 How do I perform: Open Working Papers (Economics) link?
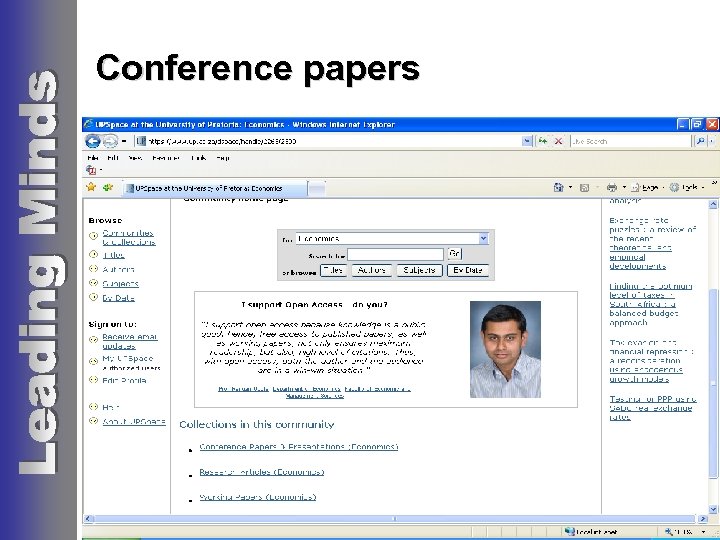[x=258, y=497]
